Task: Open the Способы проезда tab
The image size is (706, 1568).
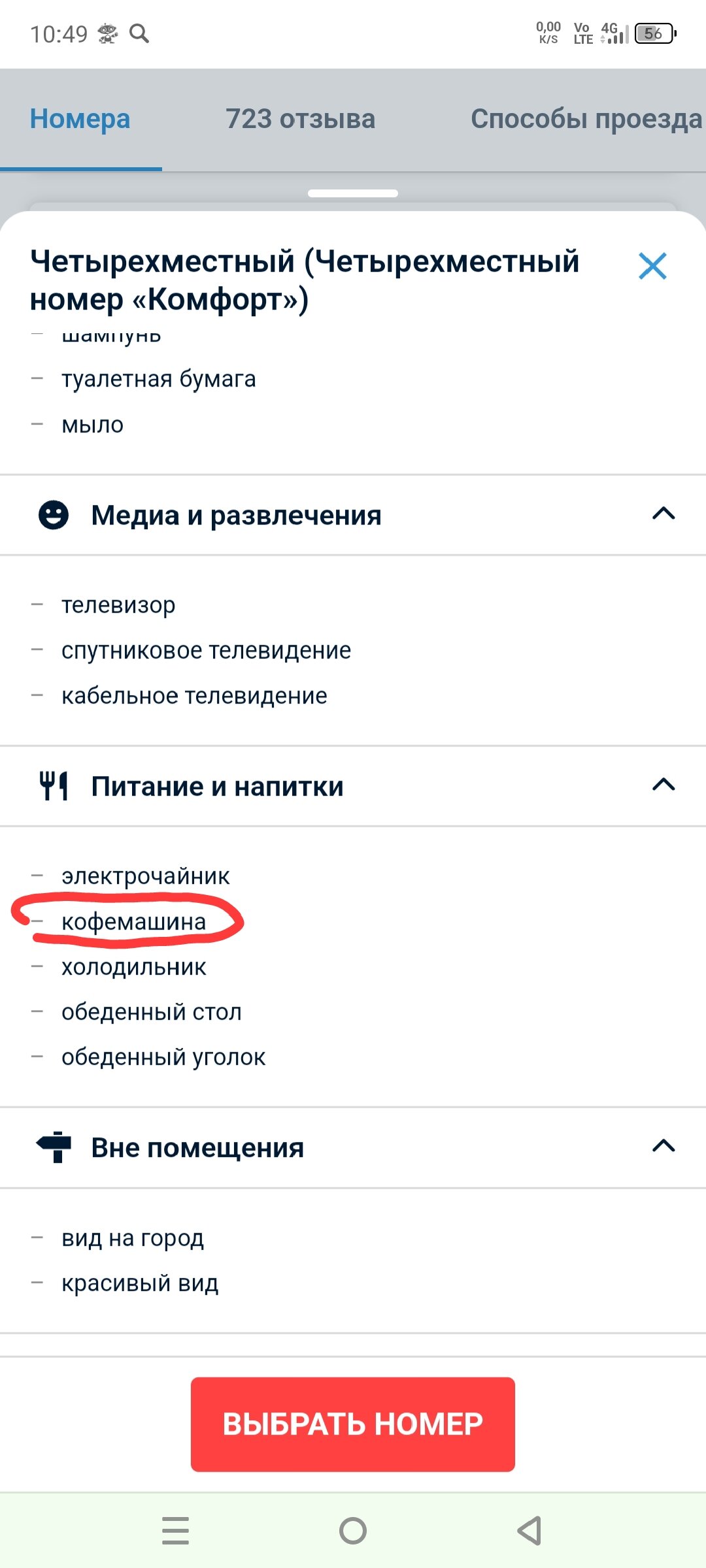Action: point(586,119)
